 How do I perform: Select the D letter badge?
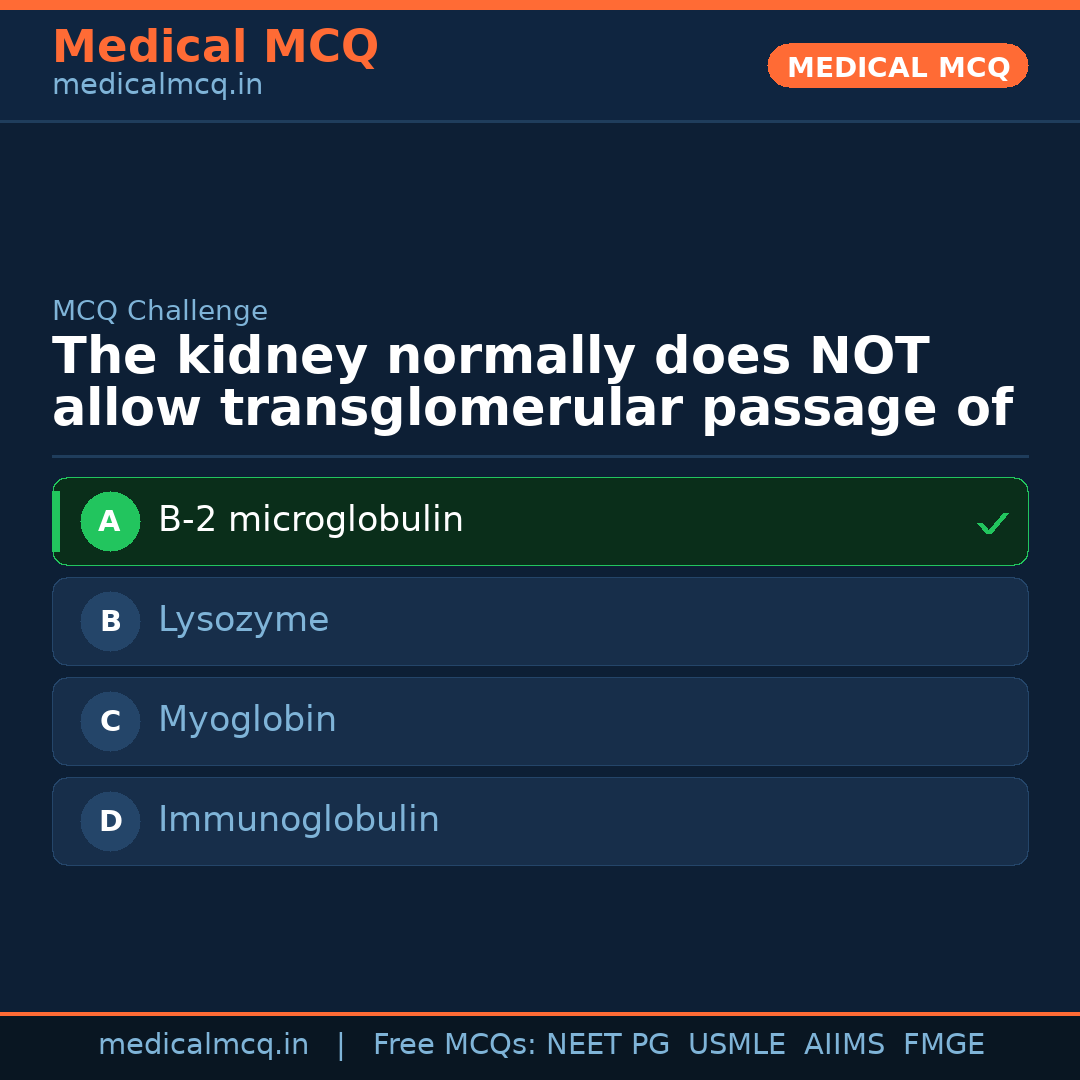(x=110, y=822)
